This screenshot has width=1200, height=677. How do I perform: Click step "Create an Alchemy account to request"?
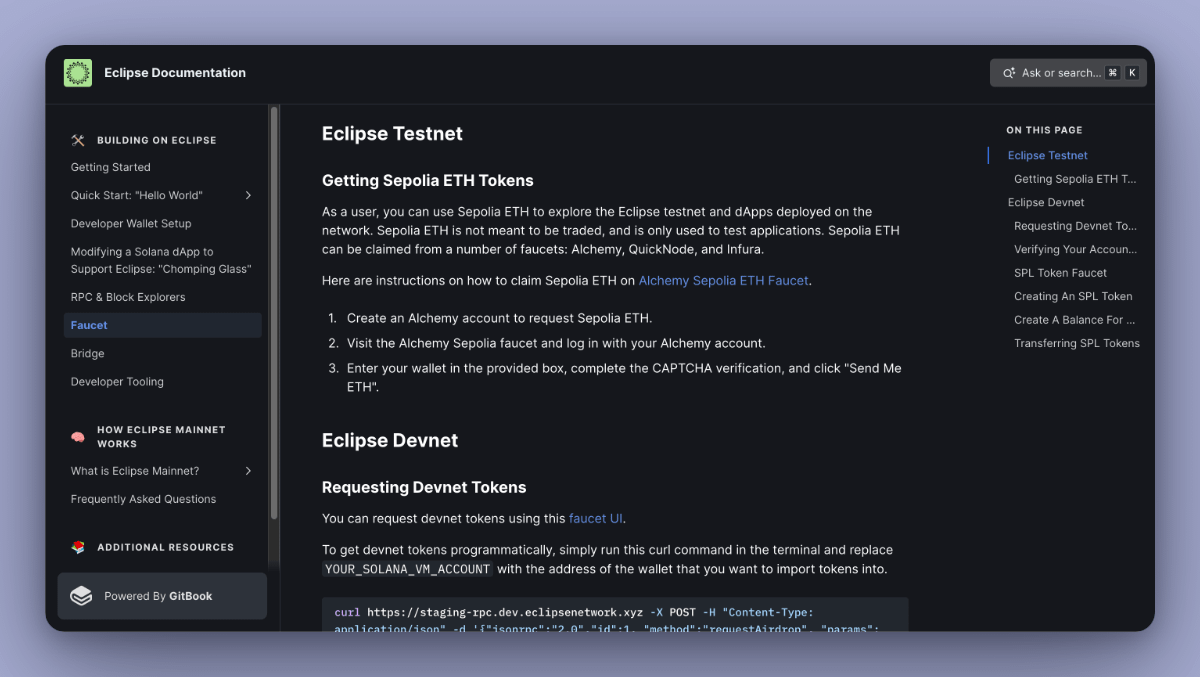(499, 318)
